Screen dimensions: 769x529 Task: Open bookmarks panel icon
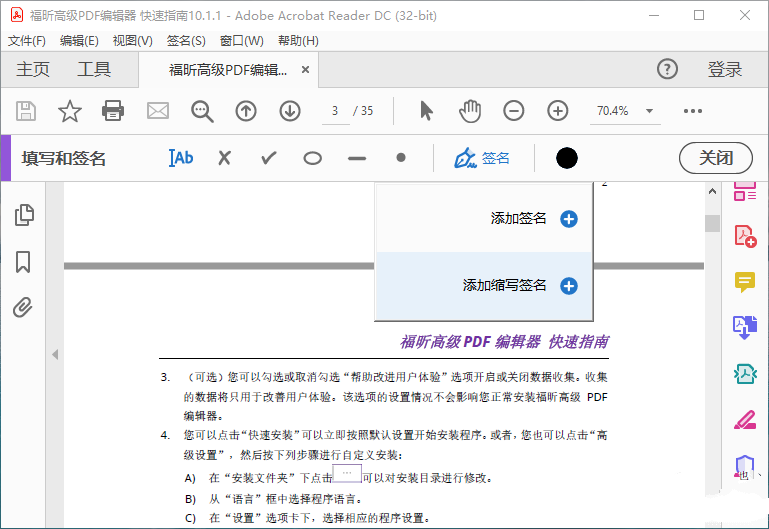point(23,261)
